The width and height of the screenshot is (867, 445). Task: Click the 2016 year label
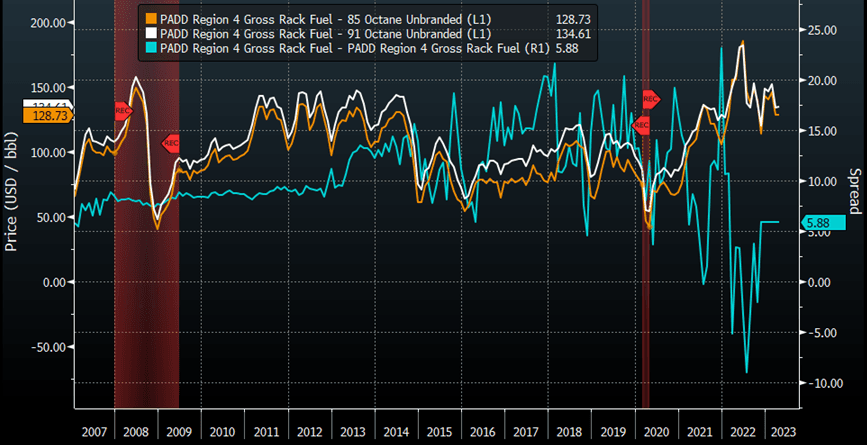[x=481, y=431]
